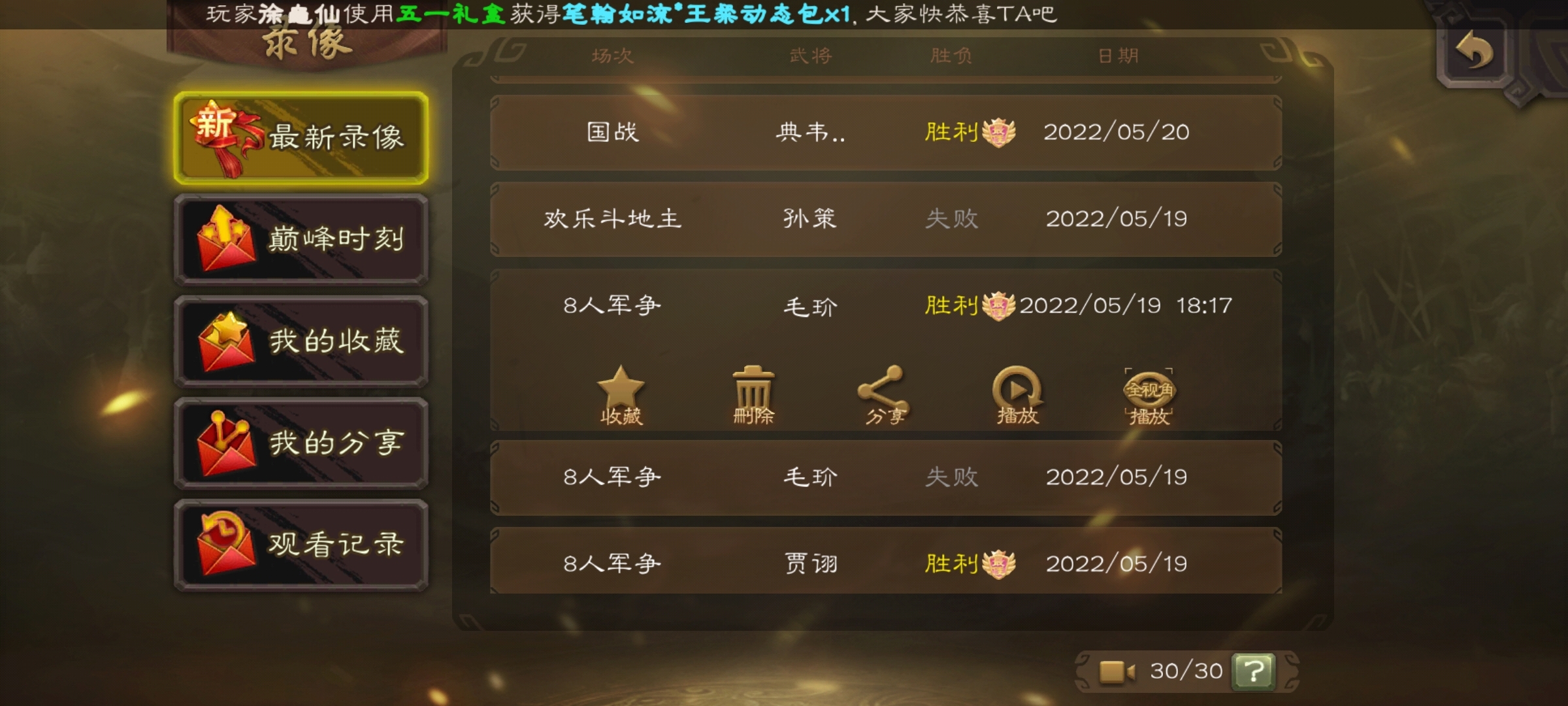The width and height of the screenshot is (1568, 706).
Task: Click the green question mark help icon
Action: (1253, 671)
